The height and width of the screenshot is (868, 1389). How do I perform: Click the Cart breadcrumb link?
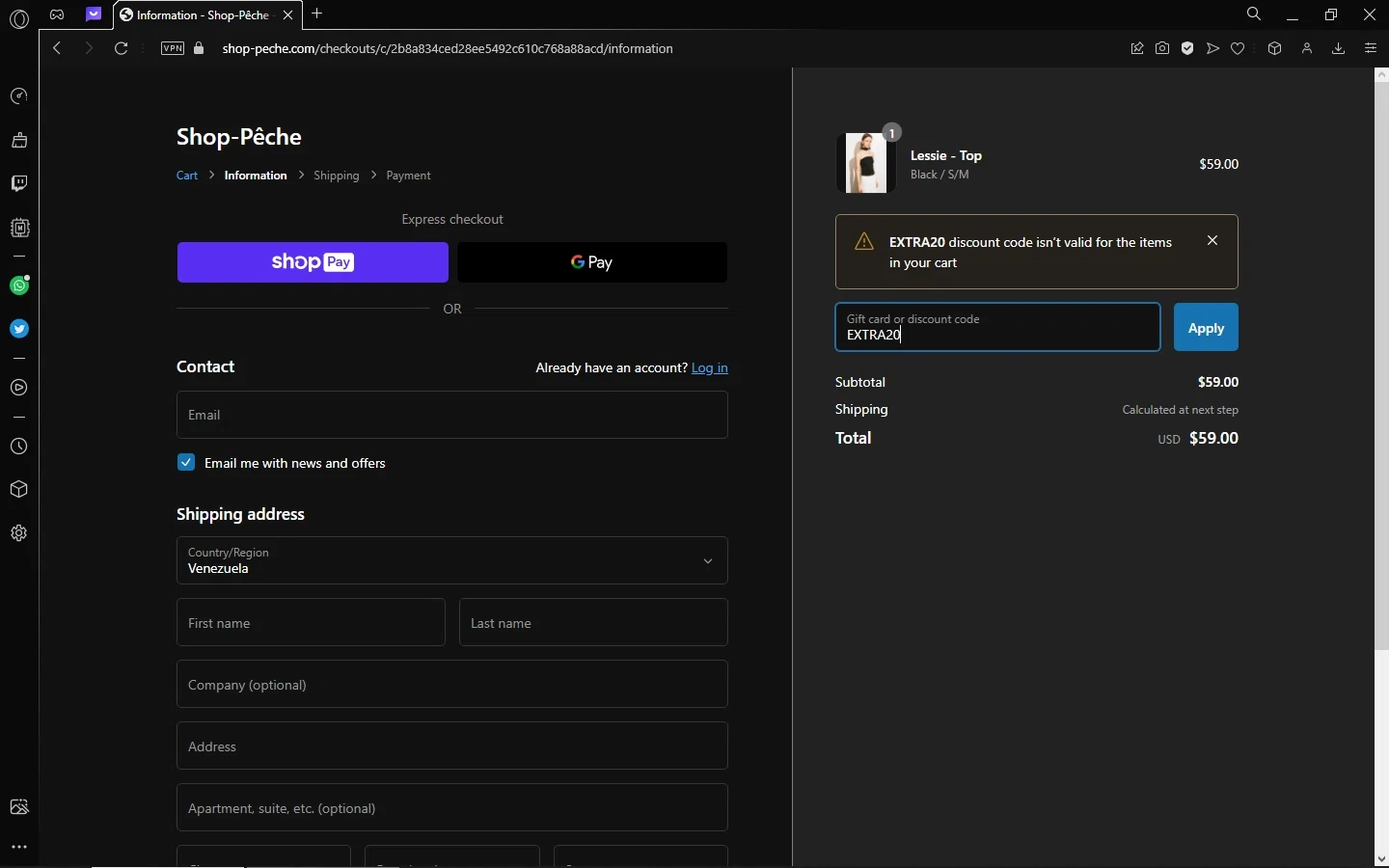click(187, 176)
